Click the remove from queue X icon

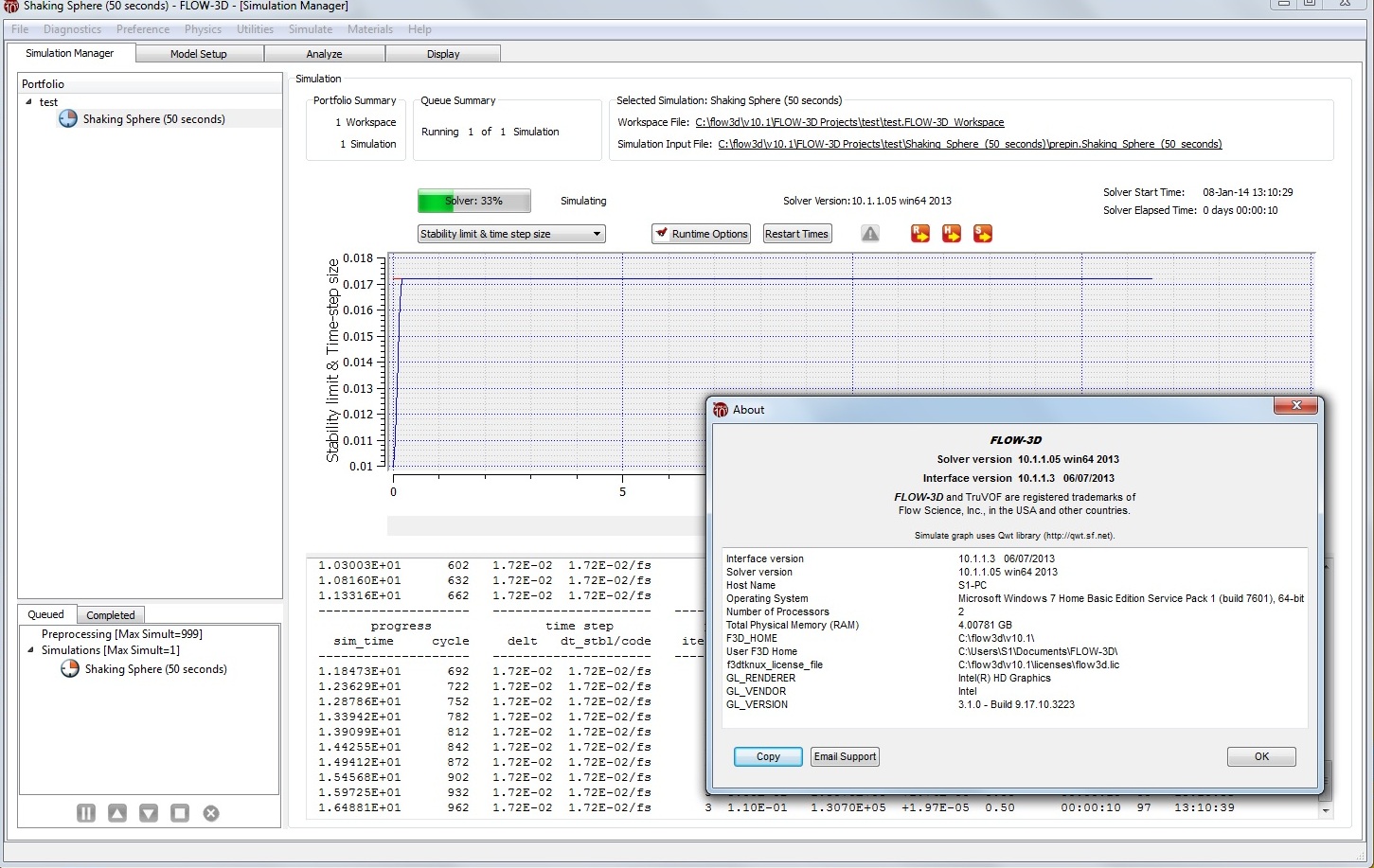point(211,813)
